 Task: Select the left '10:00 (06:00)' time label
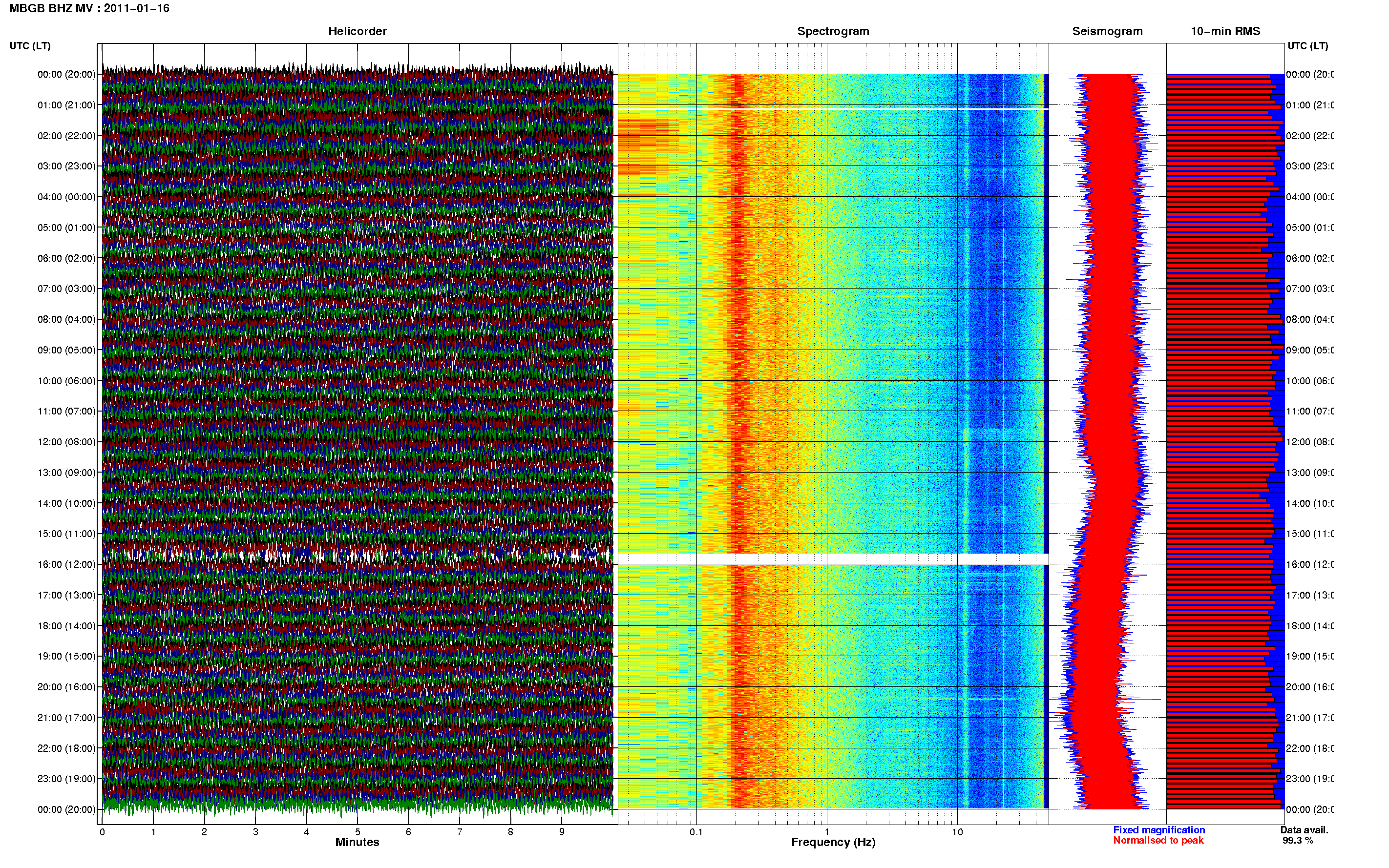(66, 381)
